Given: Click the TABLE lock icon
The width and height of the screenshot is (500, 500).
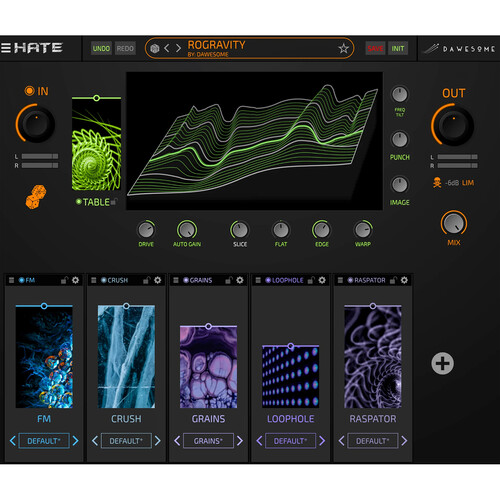Looking at the screenshot, I should pos(114,202).
